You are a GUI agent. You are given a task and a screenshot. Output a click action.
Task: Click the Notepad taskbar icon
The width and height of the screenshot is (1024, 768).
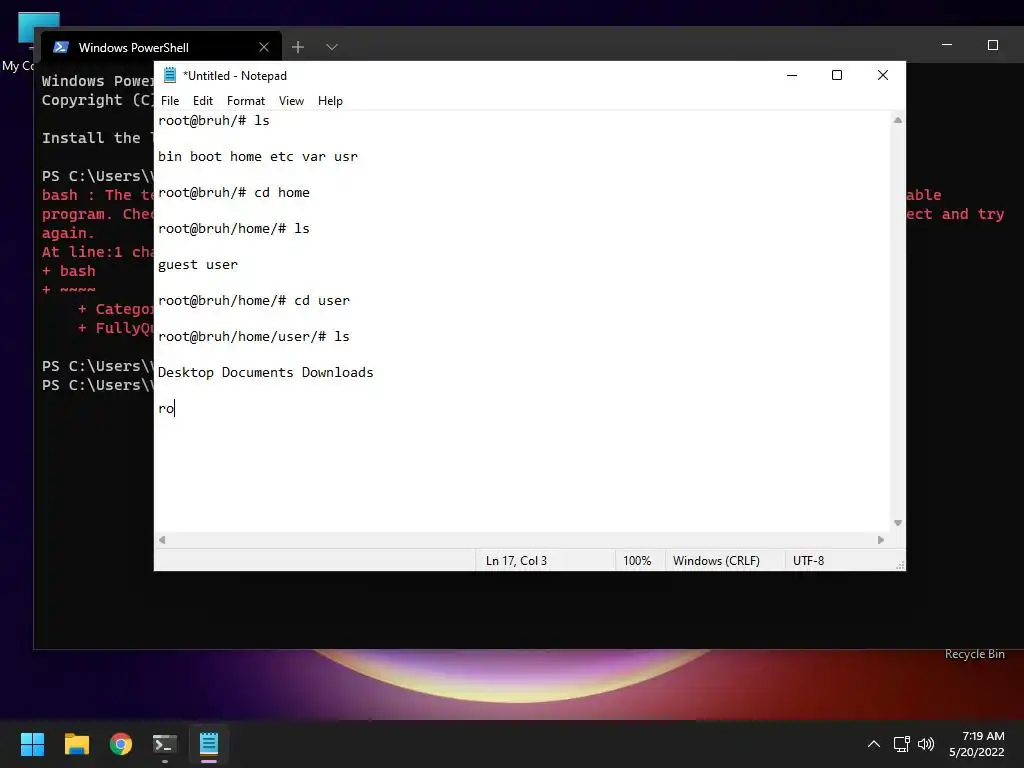pos(209,744)
